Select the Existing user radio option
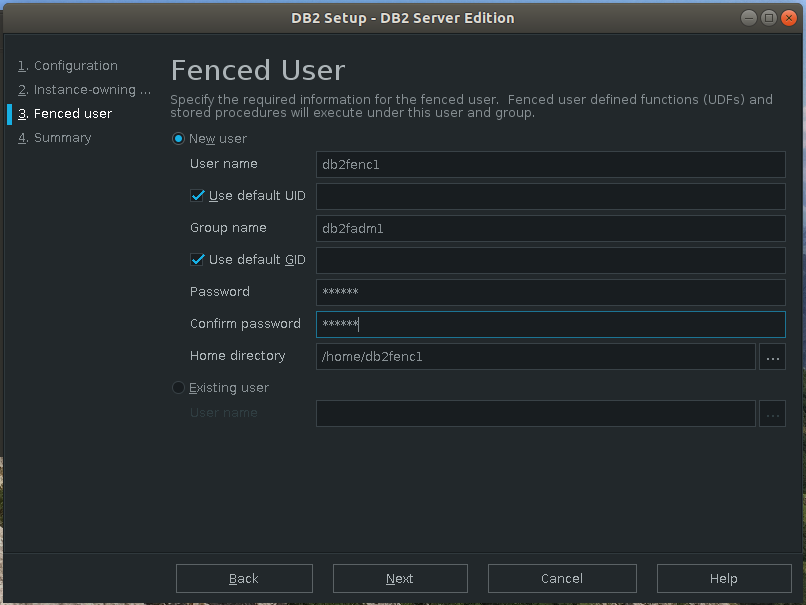 coord(179,388)
